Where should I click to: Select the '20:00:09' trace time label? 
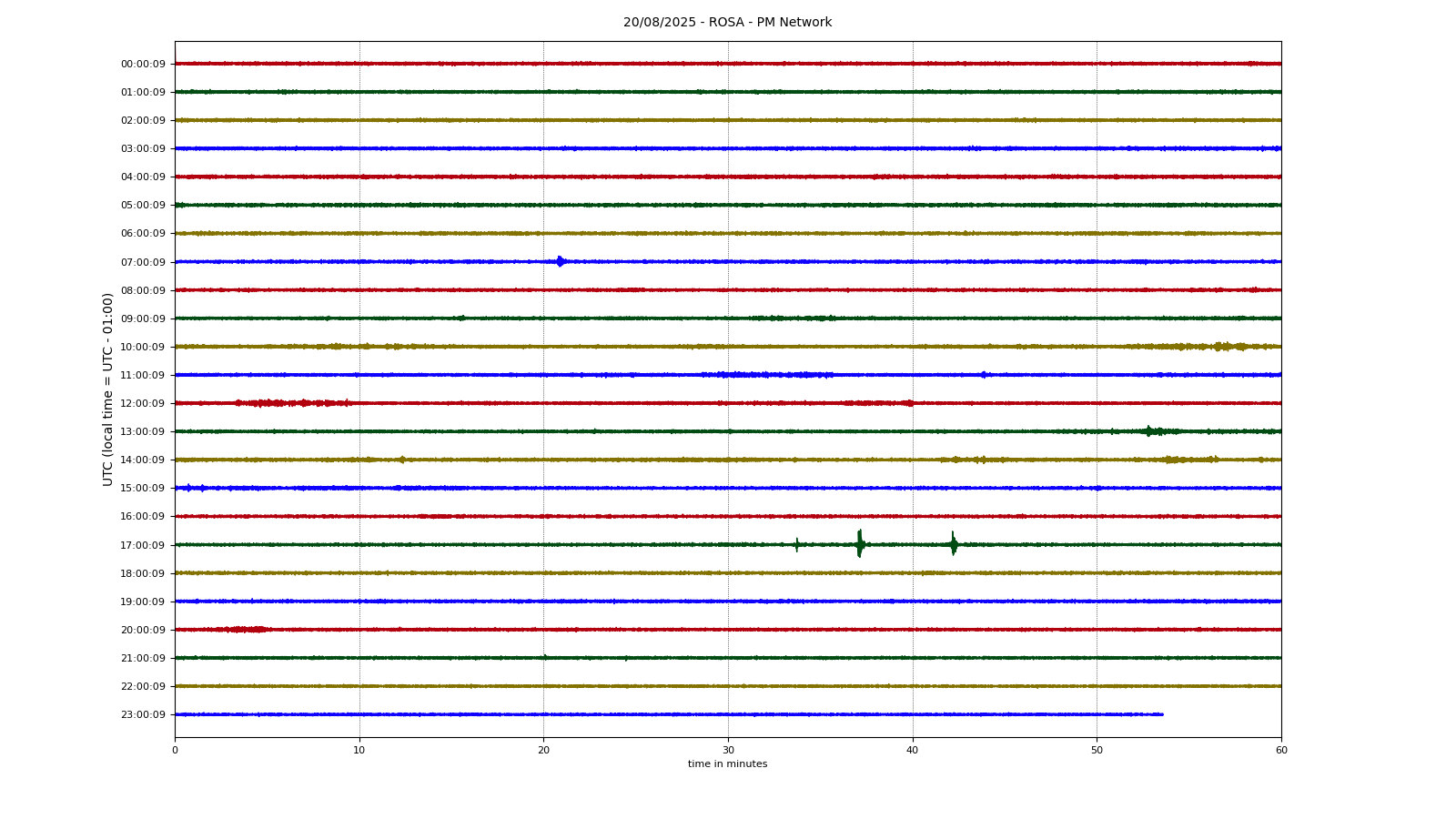pos(143,630)
